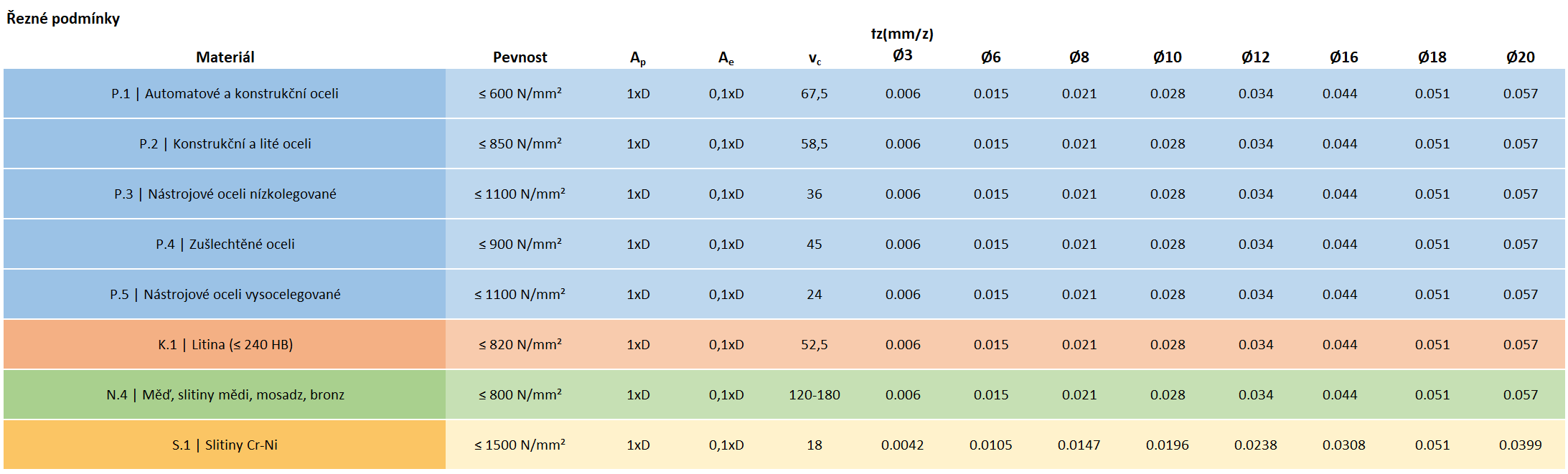The height and width of the screenshot is (474, 1568).
Task: Select the '0.0399' feed value cell
Action: (x=1520, y=445)
